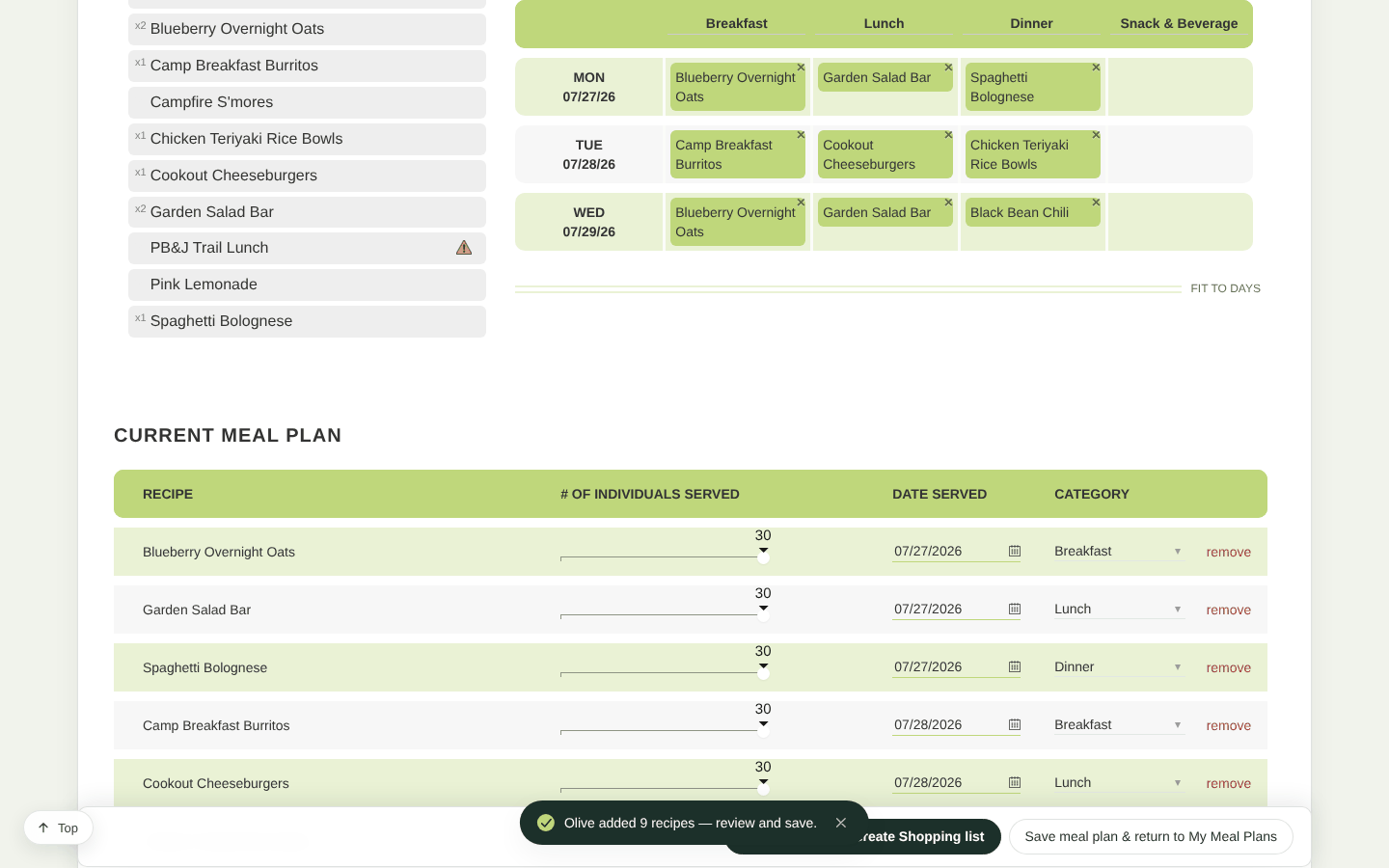Click remove link for Spaghetti Bolognese

click(1228, 667)
